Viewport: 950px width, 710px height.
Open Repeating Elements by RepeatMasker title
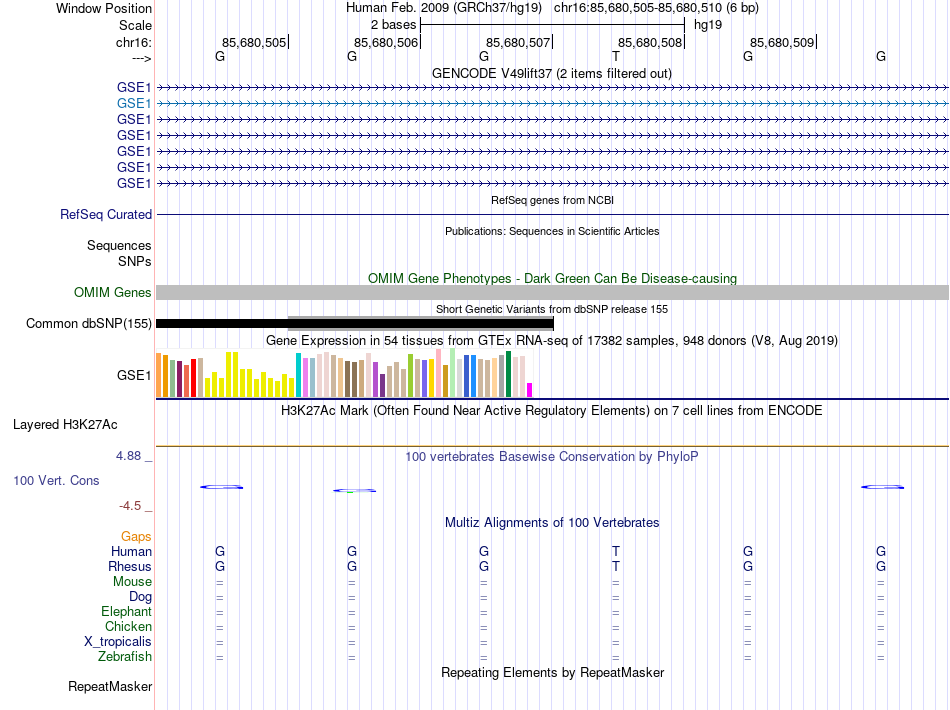click(553, 672)
